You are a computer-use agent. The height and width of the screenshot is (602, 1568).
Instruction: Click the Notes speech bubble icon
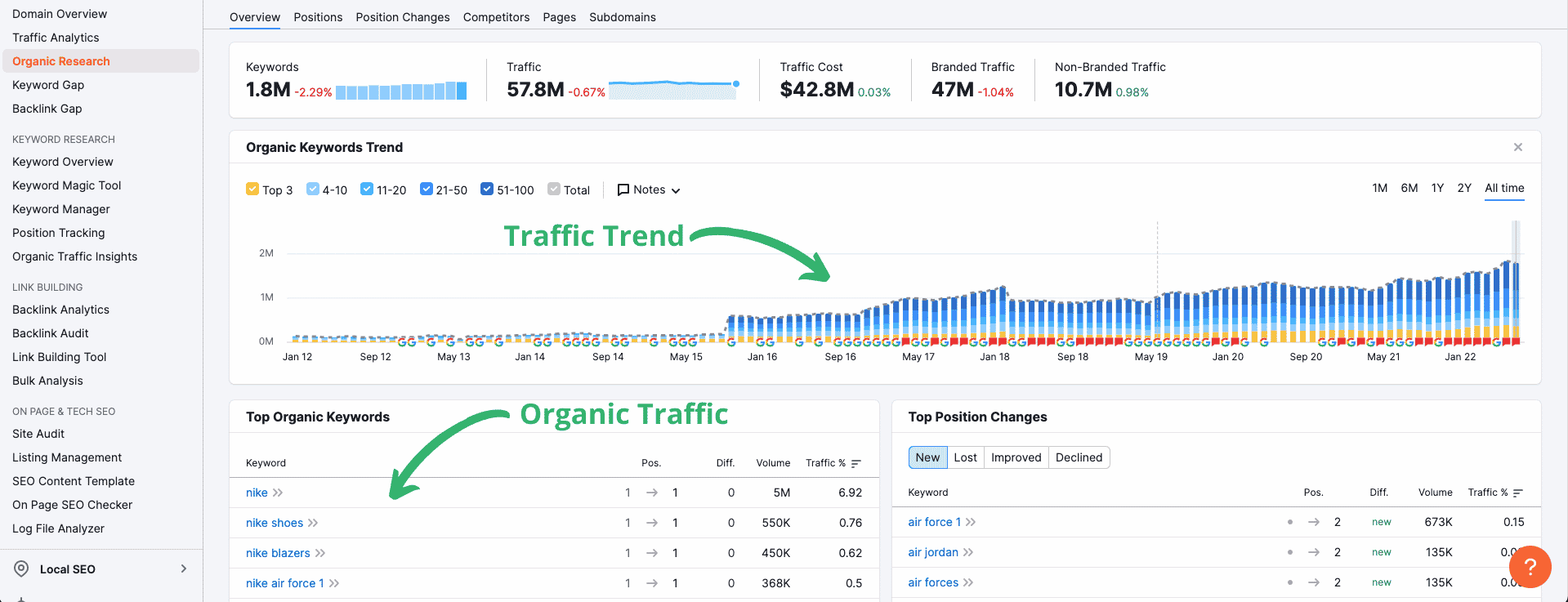pyautogui.click(x=623, y=190)
